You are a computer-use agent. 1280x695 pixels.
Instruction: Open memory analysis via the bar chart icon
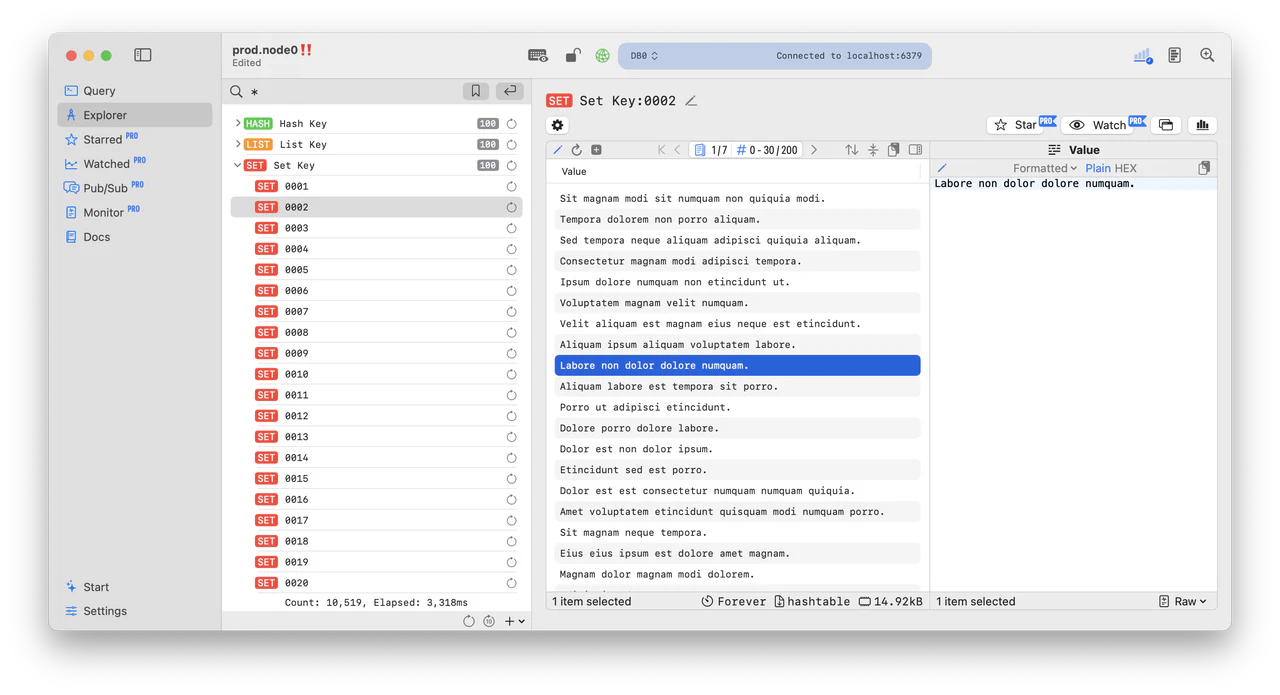[x=1201, y=124]
